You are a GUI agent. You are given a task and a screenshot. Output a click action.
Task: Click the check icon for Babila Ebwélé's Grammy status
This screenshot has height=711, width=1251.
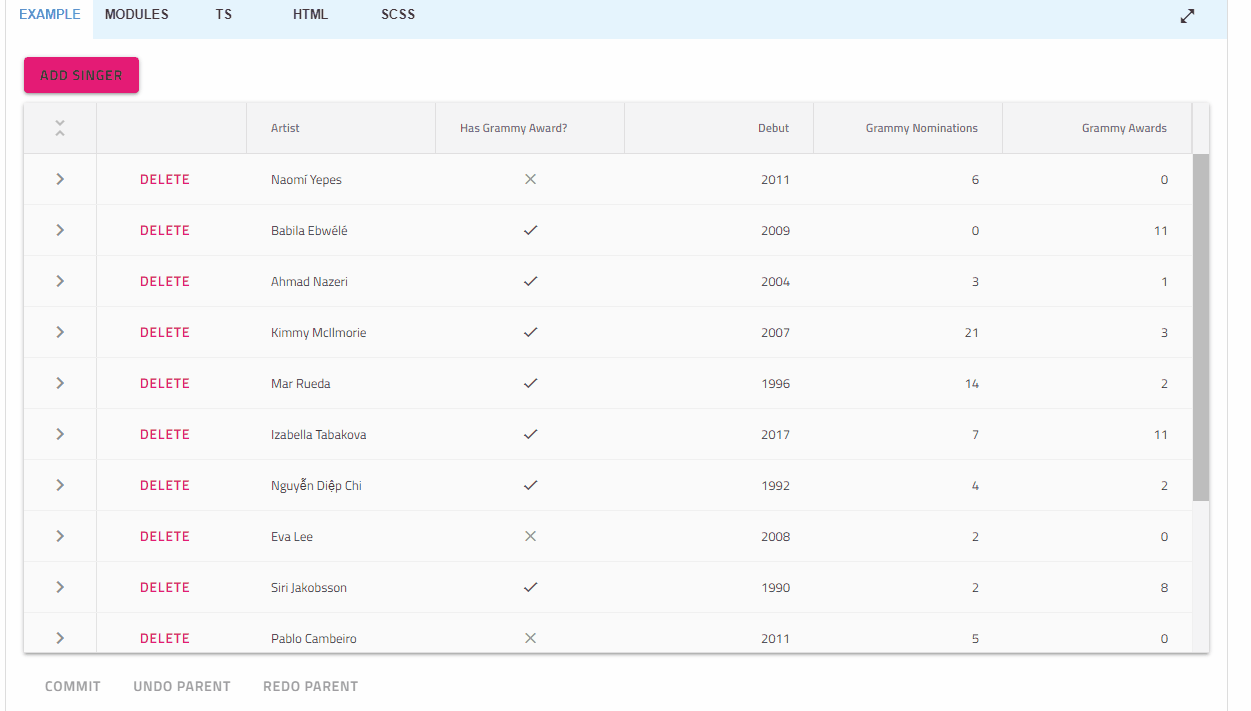530,230
